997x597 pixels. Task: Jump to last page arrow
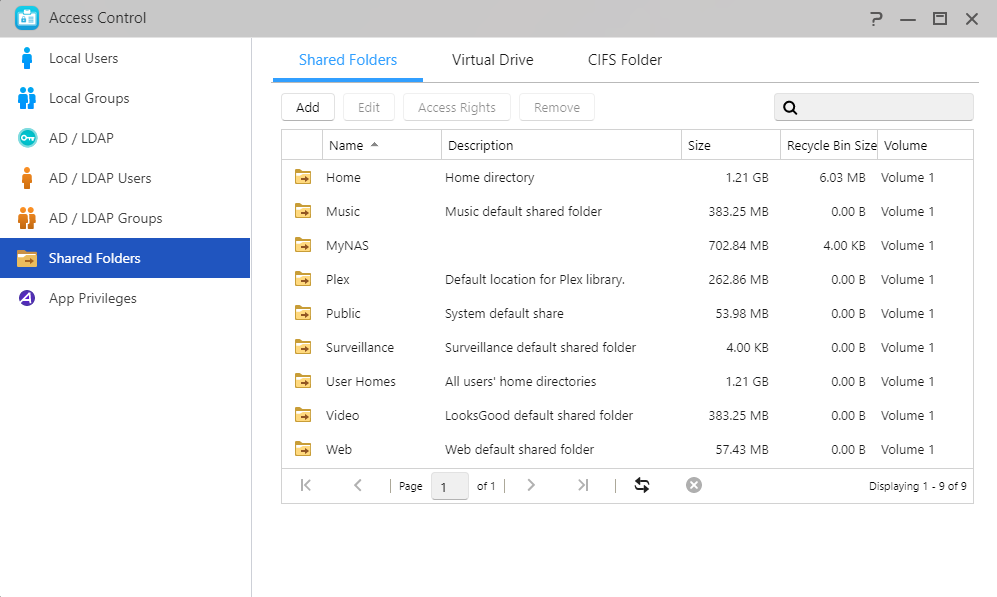(x=583, y=485)
